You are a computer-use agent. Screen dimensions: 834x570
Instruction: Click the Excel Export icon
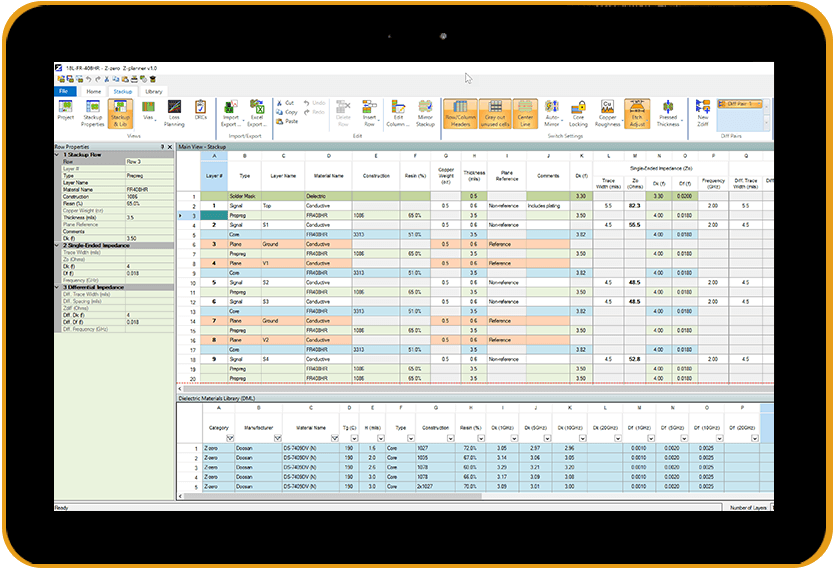[x=257, y=114]
